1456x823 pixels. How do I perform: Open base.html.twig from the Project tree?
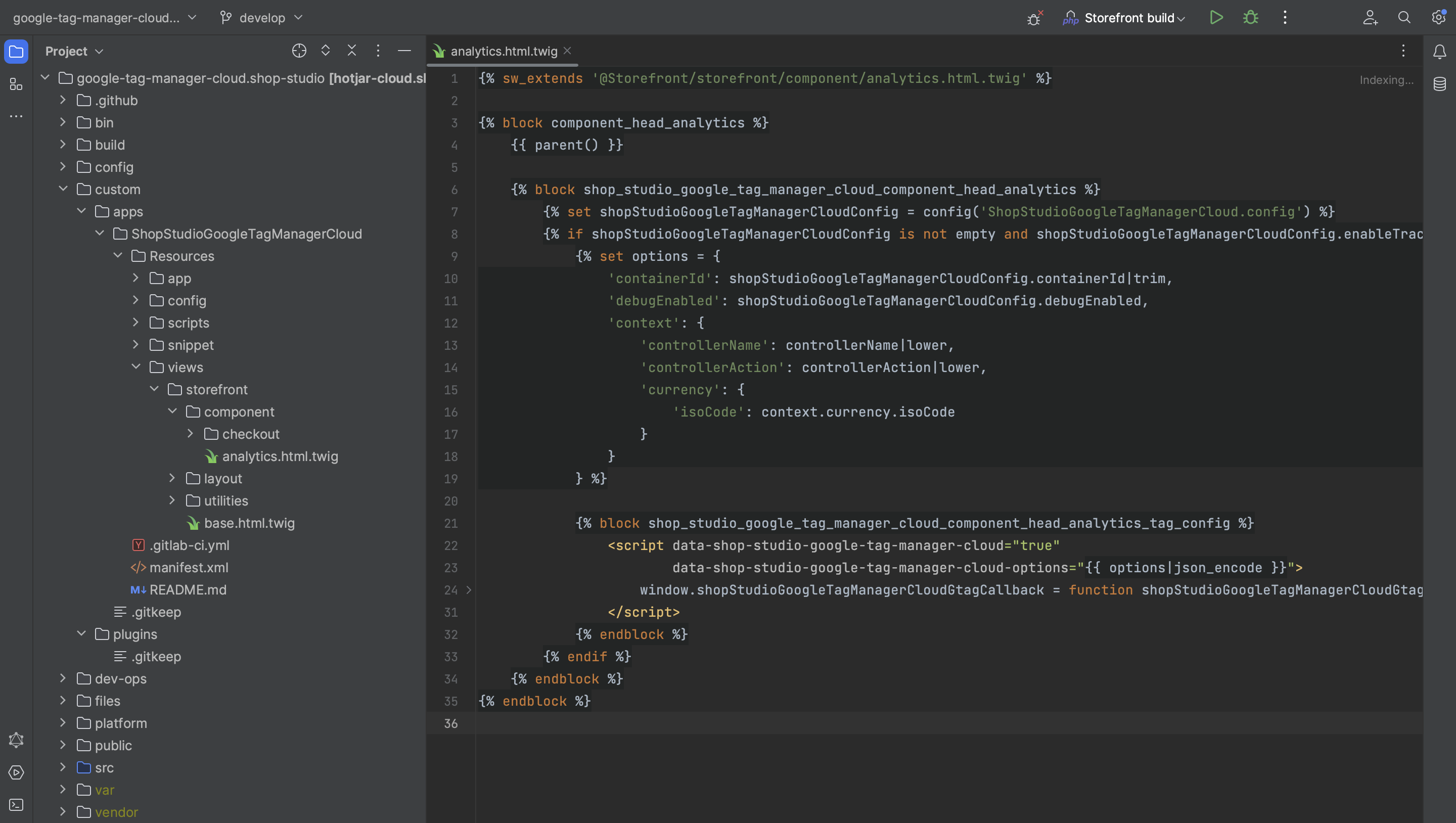249,523
